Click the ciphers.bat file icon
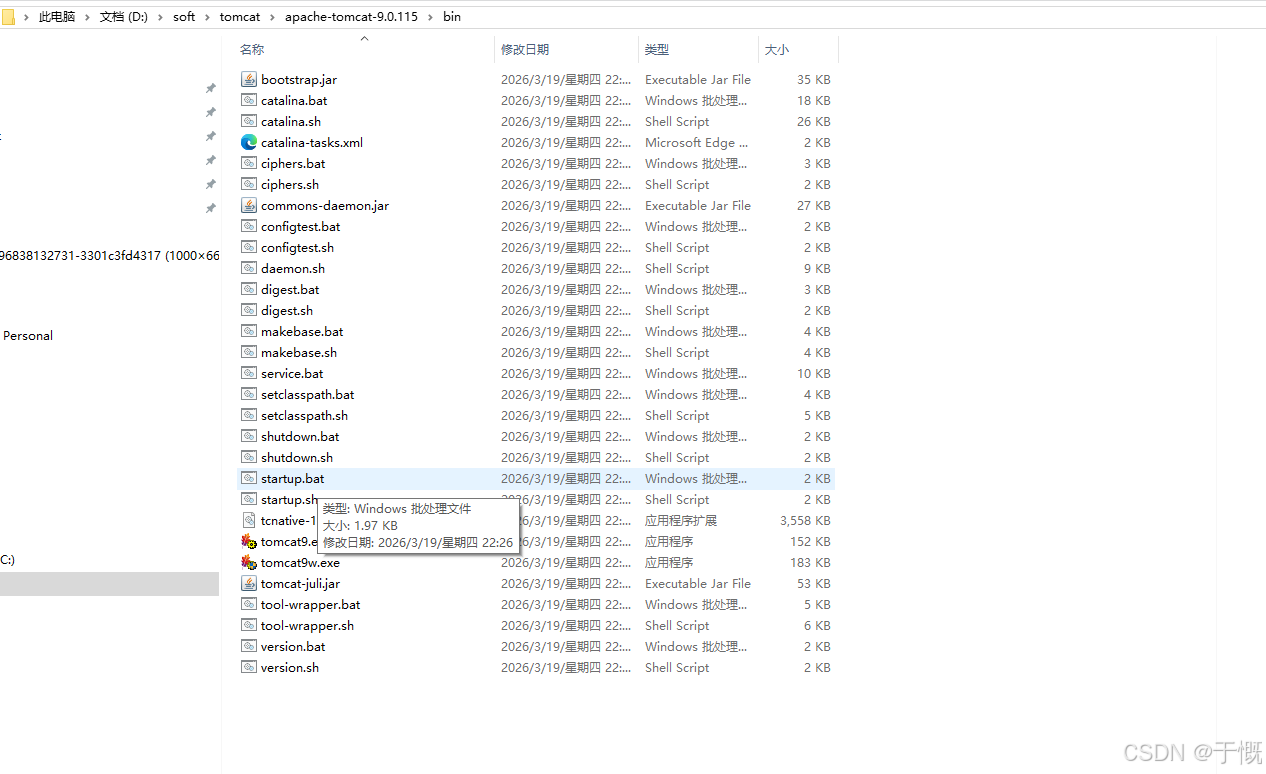1266x774 pixels. (x=249, y=163)
